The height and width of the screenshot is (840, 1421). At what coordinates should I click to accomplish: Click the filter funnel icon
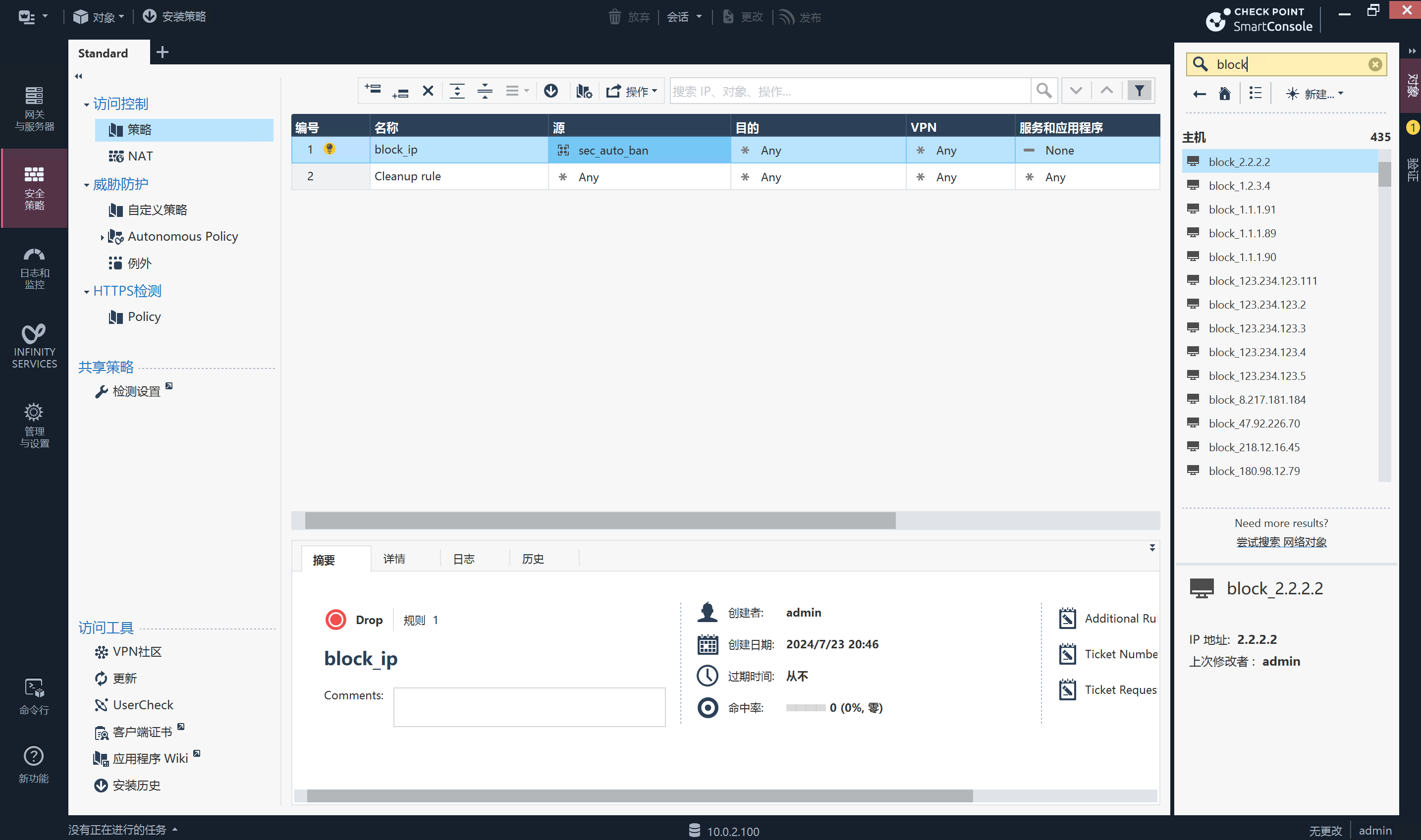1139,91
